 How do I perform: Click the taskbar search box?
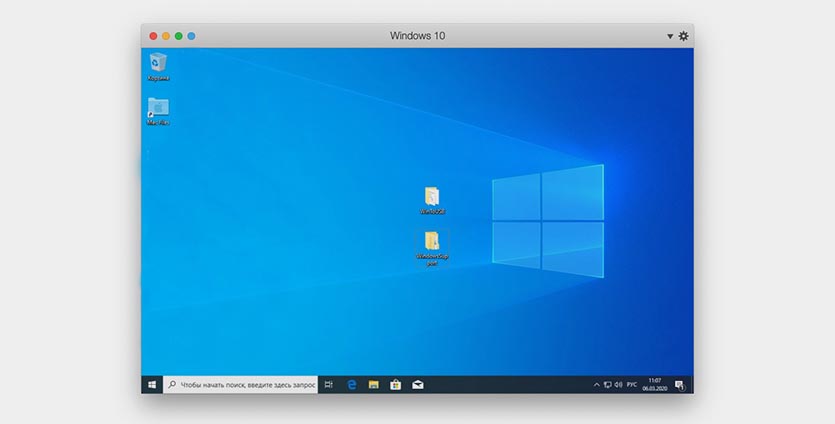click(x=241, y=385)
